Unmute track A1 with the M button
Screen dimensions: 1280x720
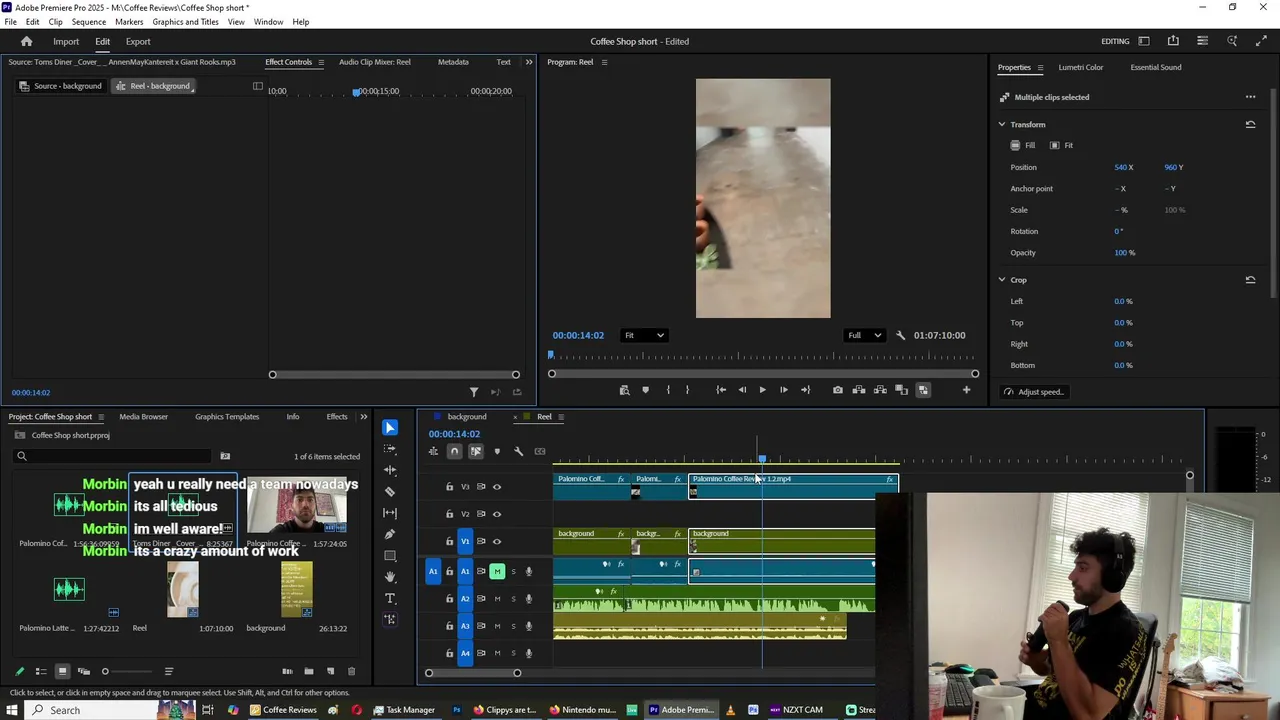[x=497, y=571]
